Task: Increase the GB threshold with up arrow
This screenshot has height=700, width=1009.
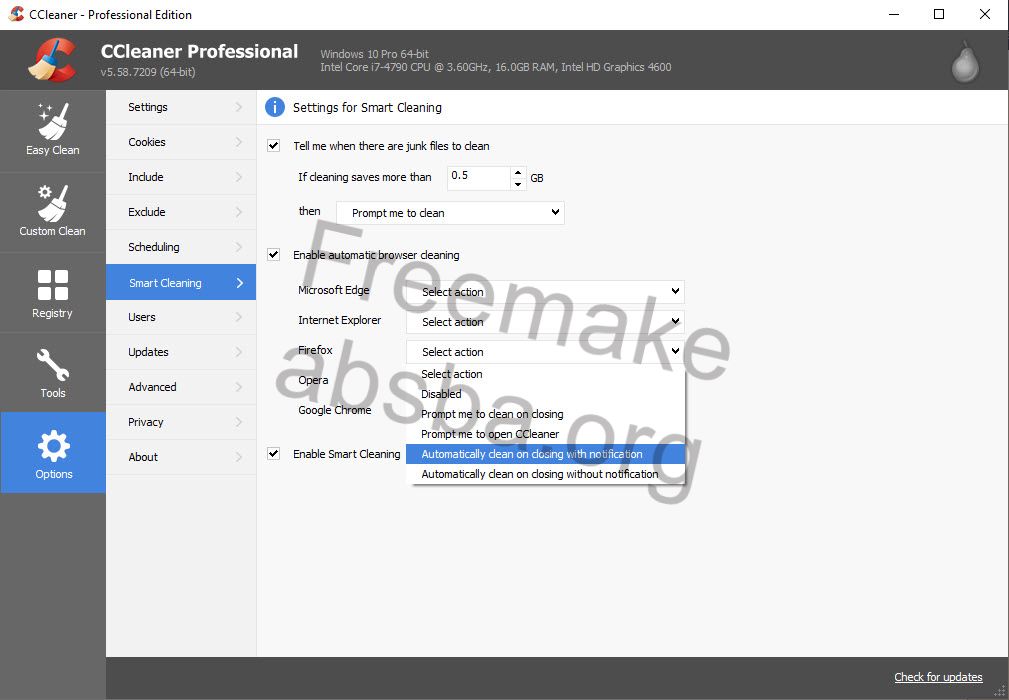Action: (x=518, y=172)
